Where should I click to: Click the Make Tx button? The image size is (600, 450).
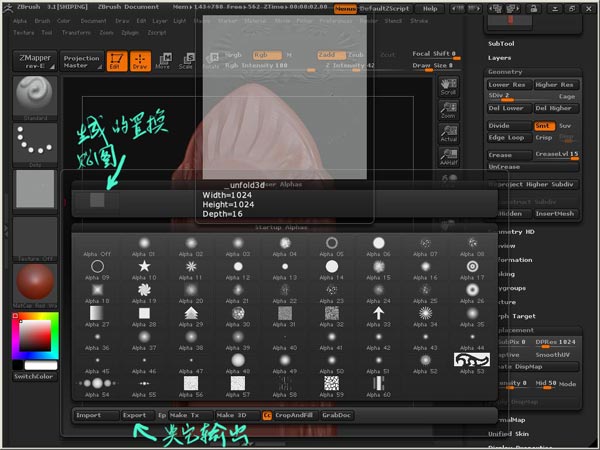pyautogui.click(x=191, y=415)
